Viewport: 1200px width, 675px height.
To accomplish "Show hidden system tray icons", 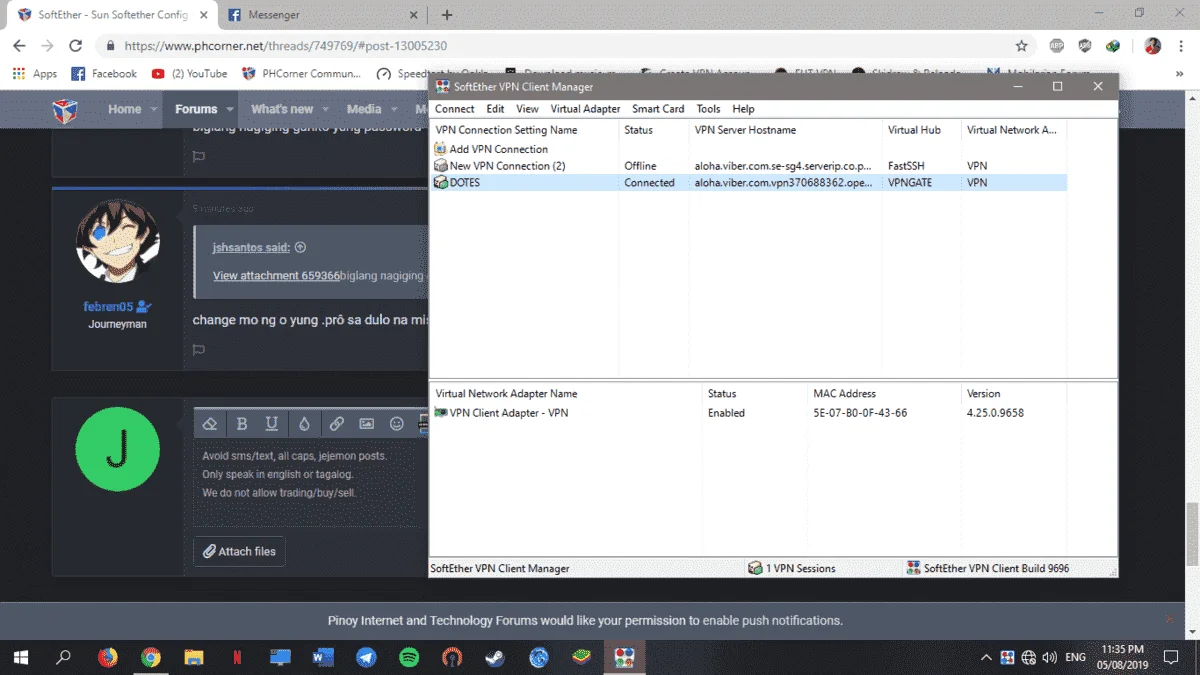I will pyautogui.click(x=986, y=657).
